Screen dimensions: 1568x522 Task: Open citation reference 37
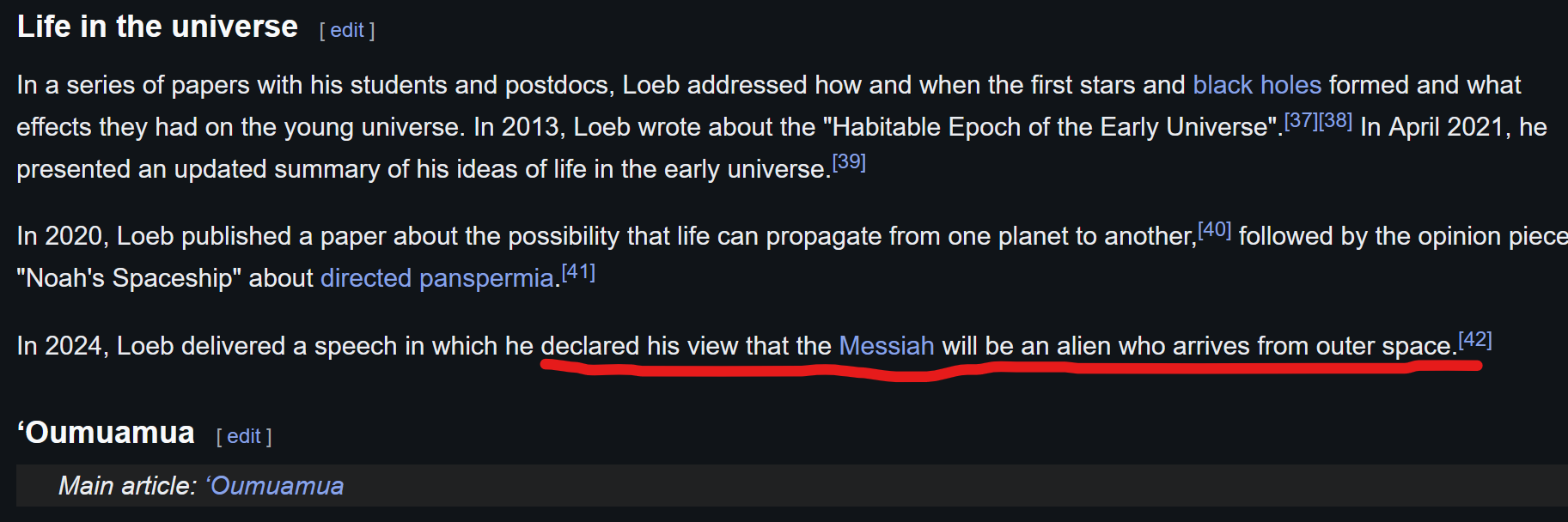pyautogui.click(x=1301, y=121)
